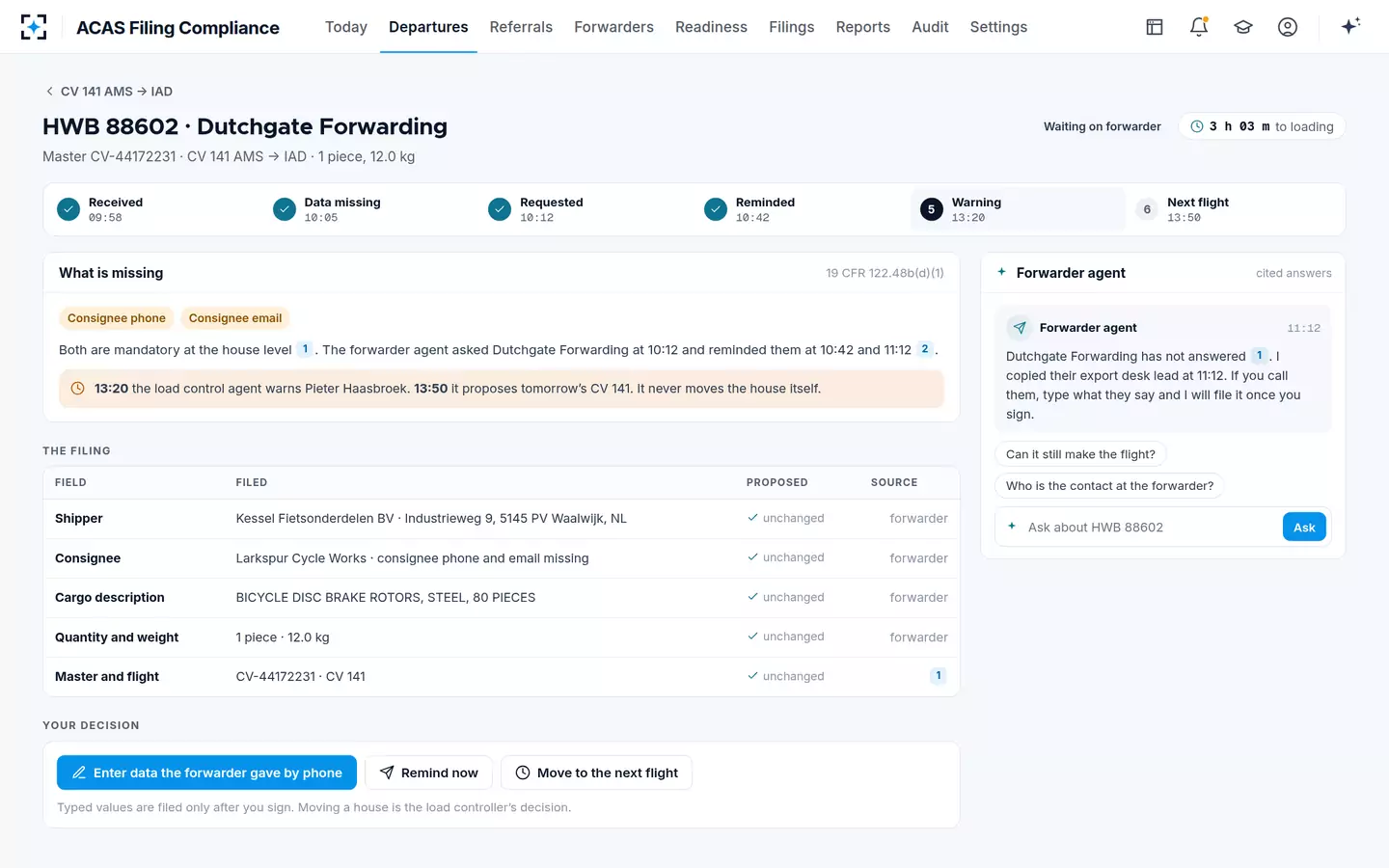Click the Remind now button
Image resolution: width=1389 pixels, height=868 pixels.
tap(428, 773)
